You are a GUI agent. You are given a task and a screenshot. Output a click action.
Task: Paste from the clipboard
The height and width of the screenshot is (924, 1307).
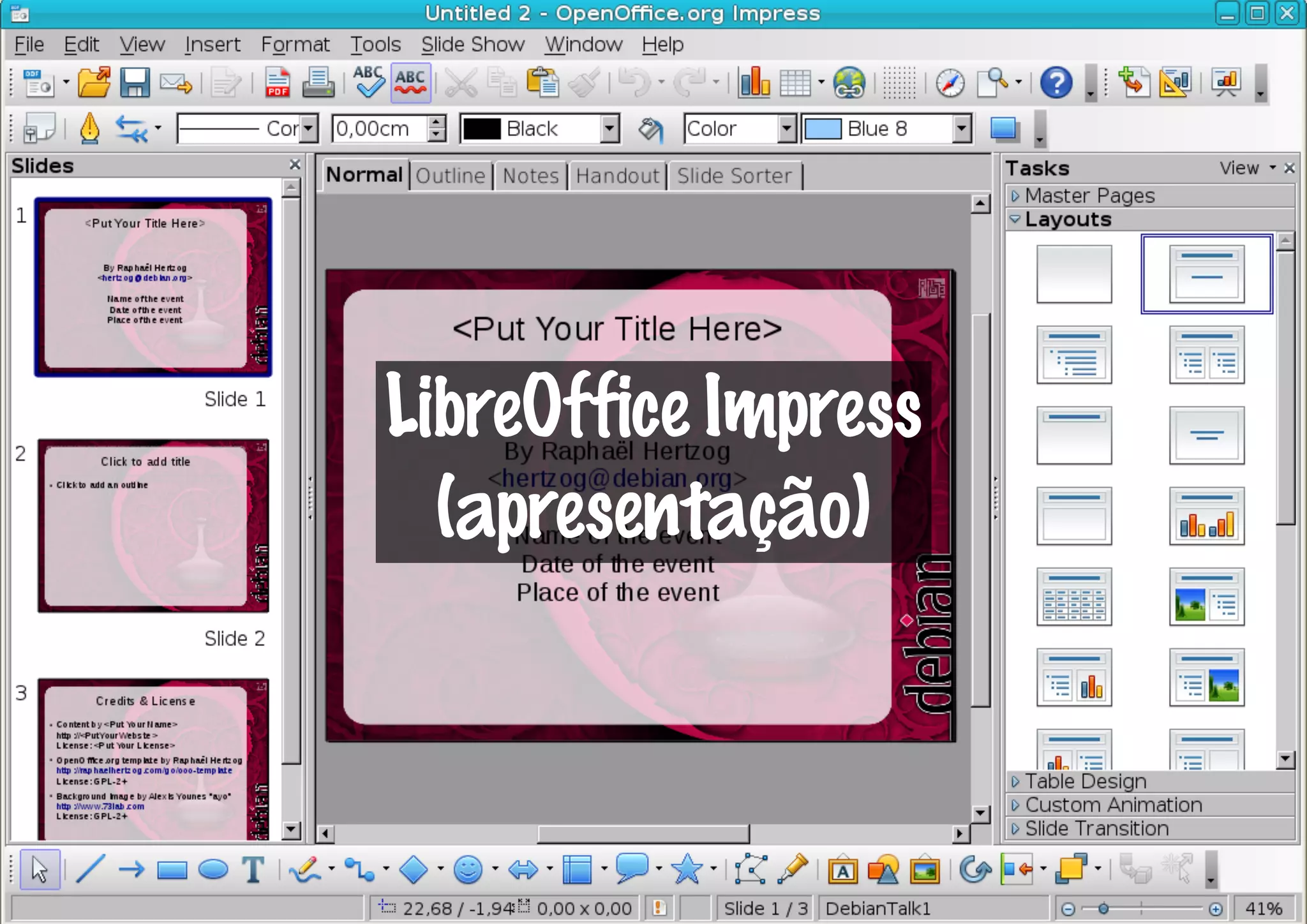point(542,83)
